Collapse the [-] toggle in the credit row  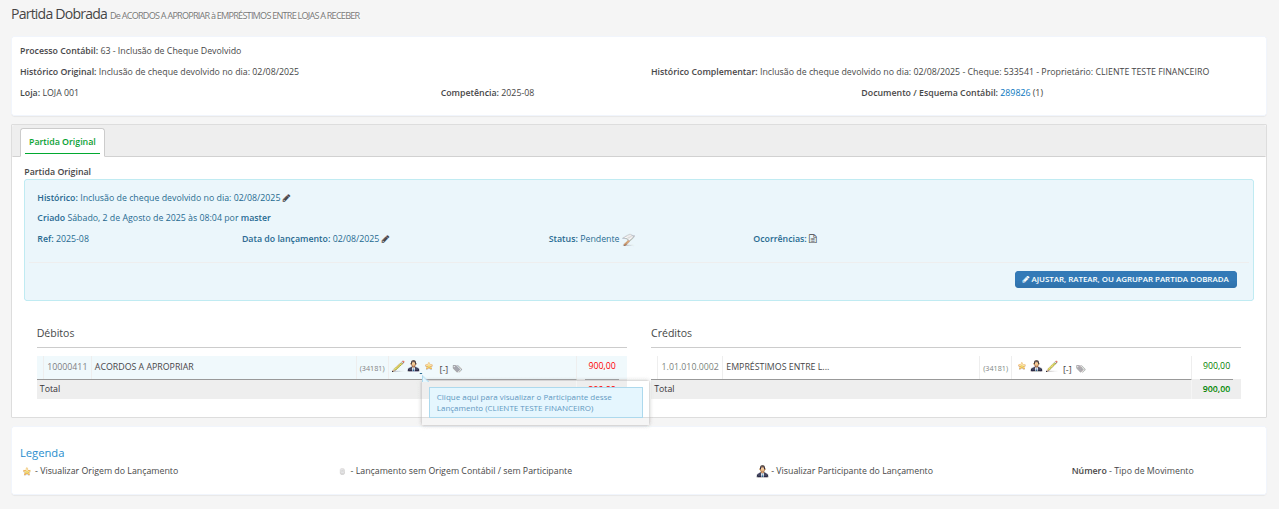point(1067,369)
